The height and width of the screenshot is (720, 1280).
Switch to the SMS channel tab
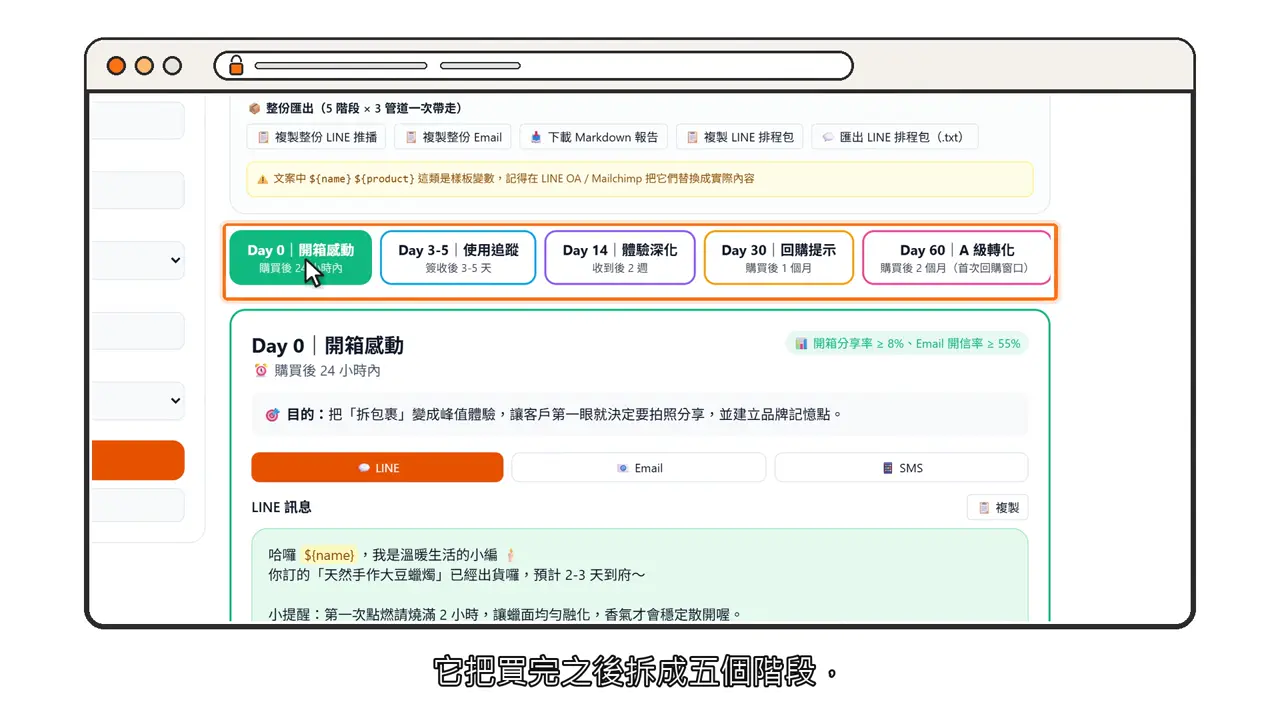point(901,467)
